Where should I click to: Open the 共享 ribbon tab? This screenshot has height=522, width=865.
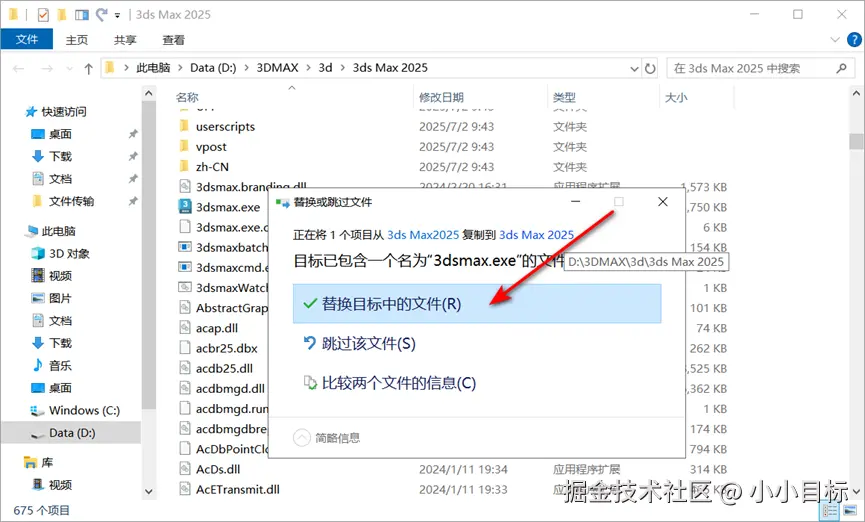[x=125, y=40]
